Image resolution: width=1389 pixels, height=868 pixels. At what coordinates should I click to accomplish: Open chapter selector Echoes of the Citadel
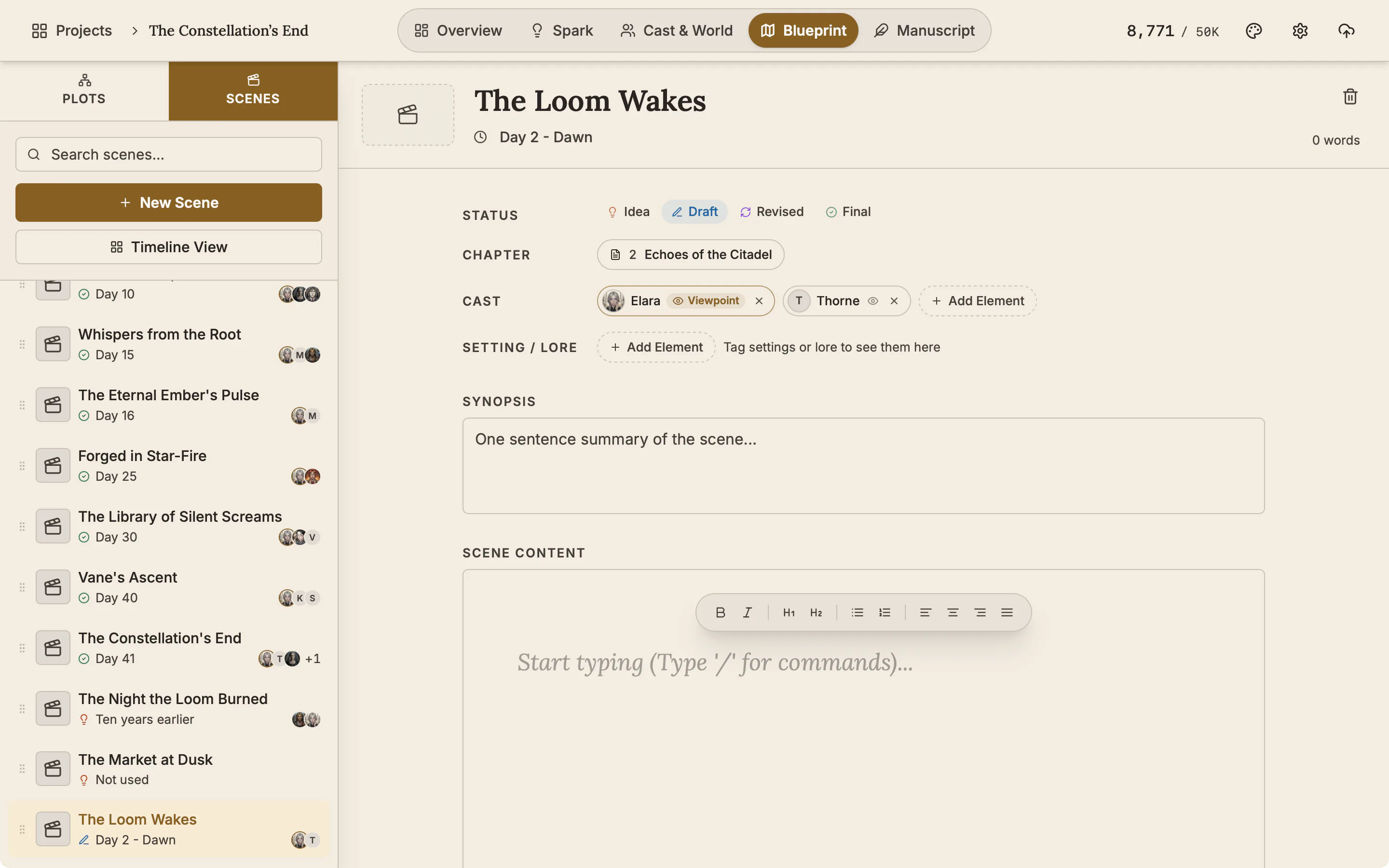click(691, 254)
